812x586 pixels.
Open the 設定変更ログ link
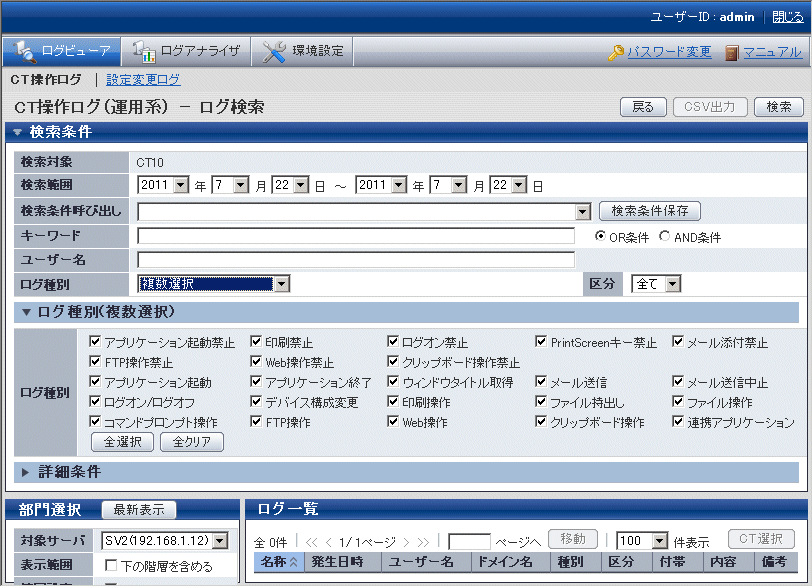(143, 79)
